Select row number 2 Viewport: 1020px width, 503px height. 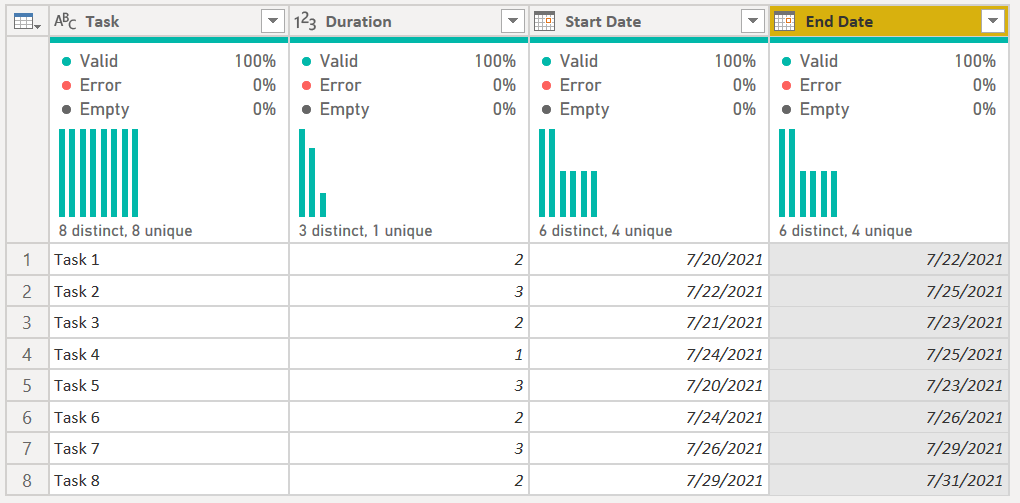tap(27, 291)
